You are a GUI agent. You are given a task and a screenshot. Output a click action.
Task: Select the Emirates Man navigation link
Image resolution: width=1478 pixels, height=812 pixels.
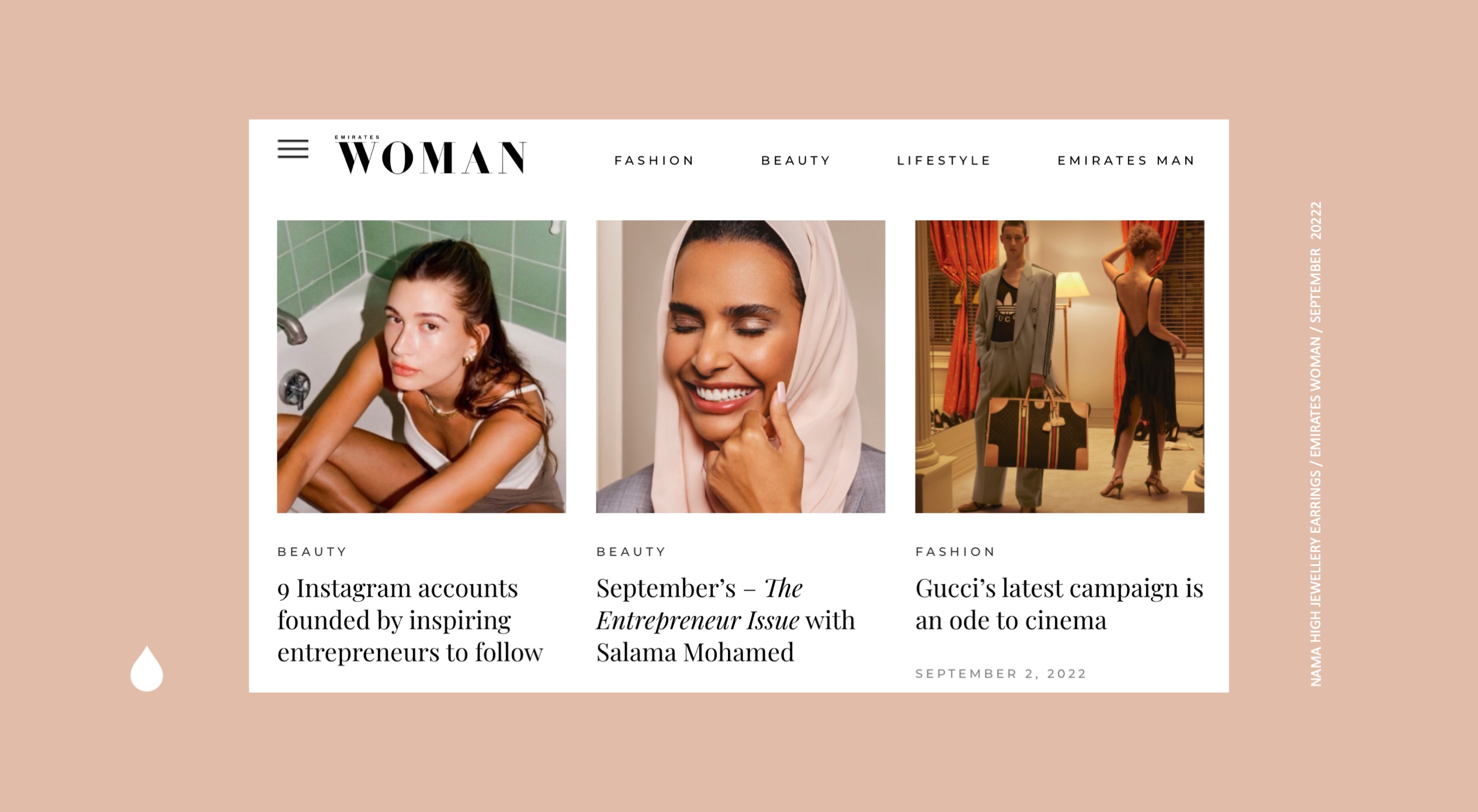1126,161
